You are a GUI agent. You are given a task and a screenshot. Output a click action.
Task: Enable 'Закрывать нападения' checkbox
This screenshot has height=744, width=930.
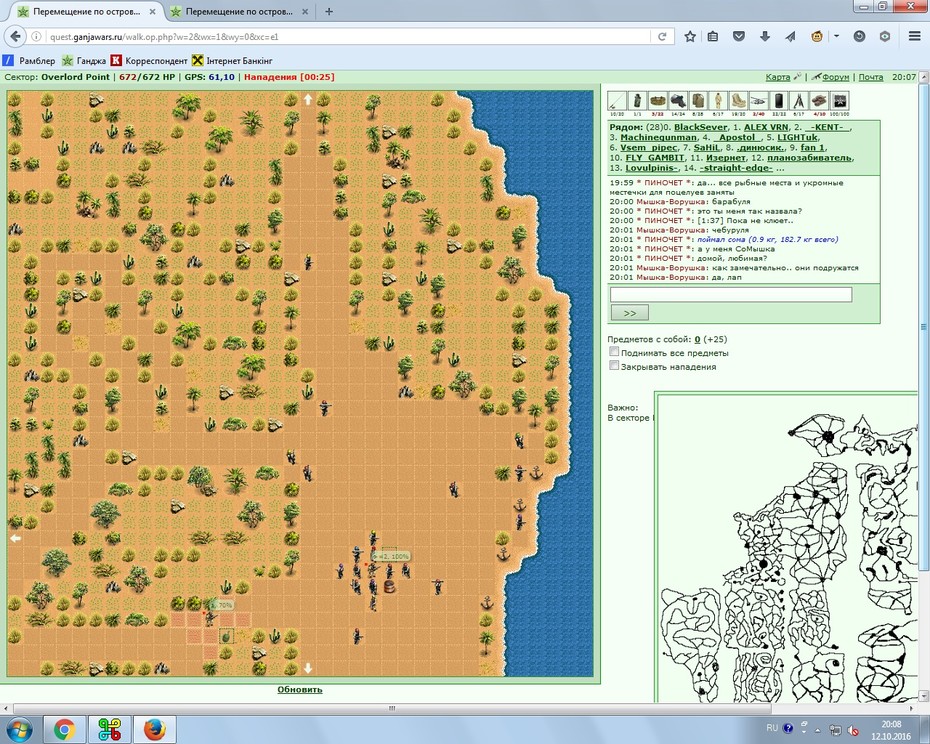click(614, 365)
